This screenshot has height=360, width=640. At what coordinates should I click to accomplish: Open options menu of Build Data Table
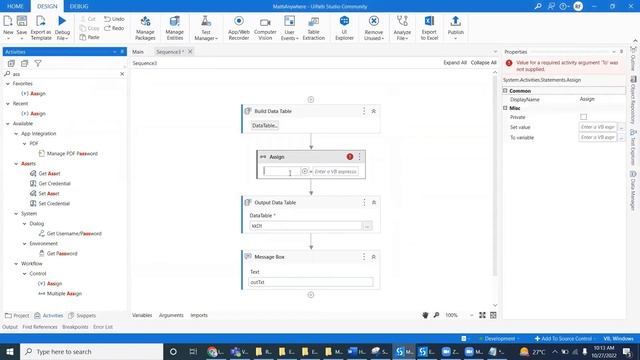(364, 111)
